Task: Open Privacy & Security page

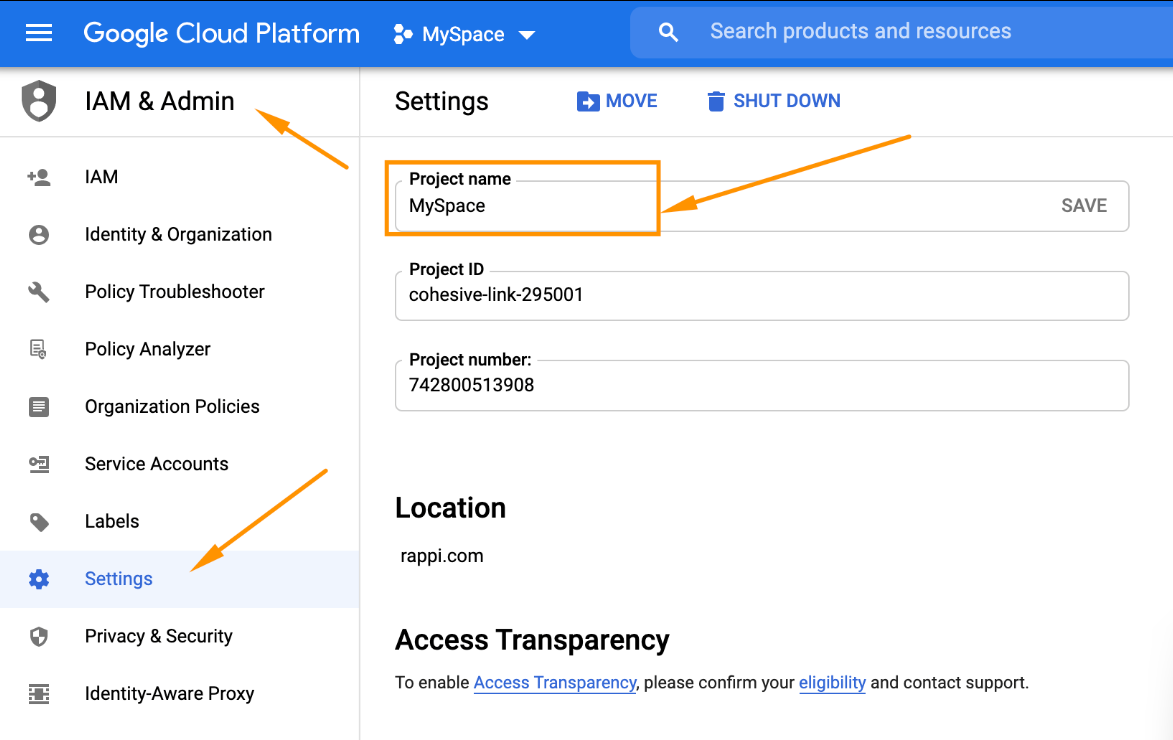Action: pyautogui.click(x=158, y=636)
